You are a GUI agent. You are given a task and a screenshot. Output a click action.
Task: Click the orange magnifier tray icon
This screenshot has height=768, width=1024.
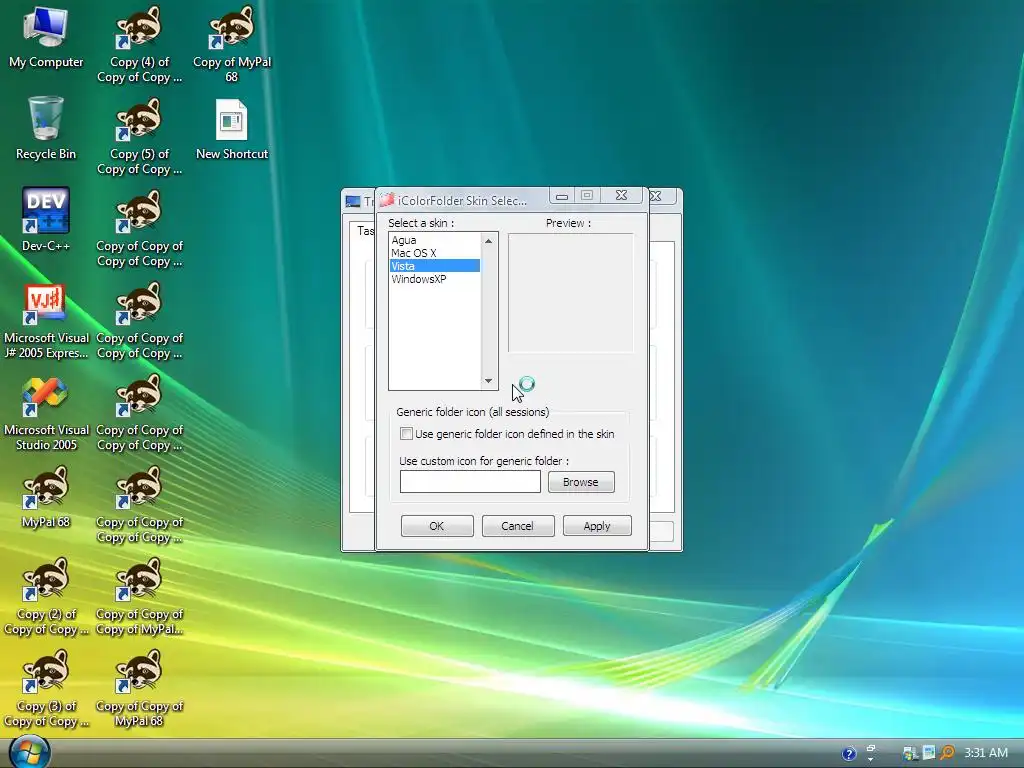[x=947, y=753]
